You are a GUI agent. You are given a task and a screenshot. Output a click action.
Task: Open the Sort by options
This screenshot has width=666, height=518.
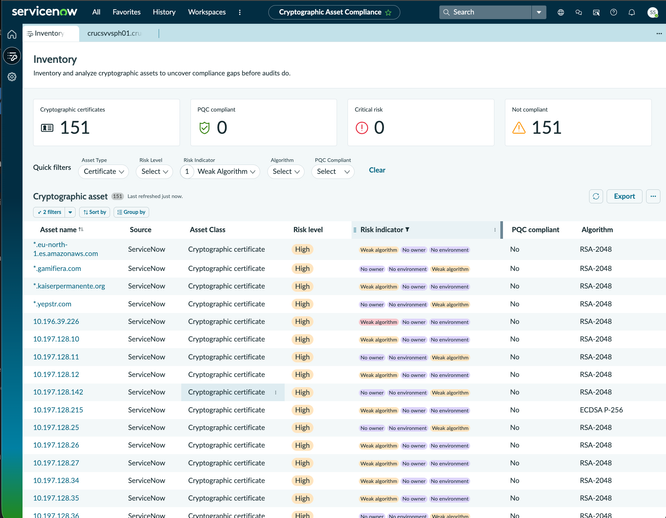[95, 212]
